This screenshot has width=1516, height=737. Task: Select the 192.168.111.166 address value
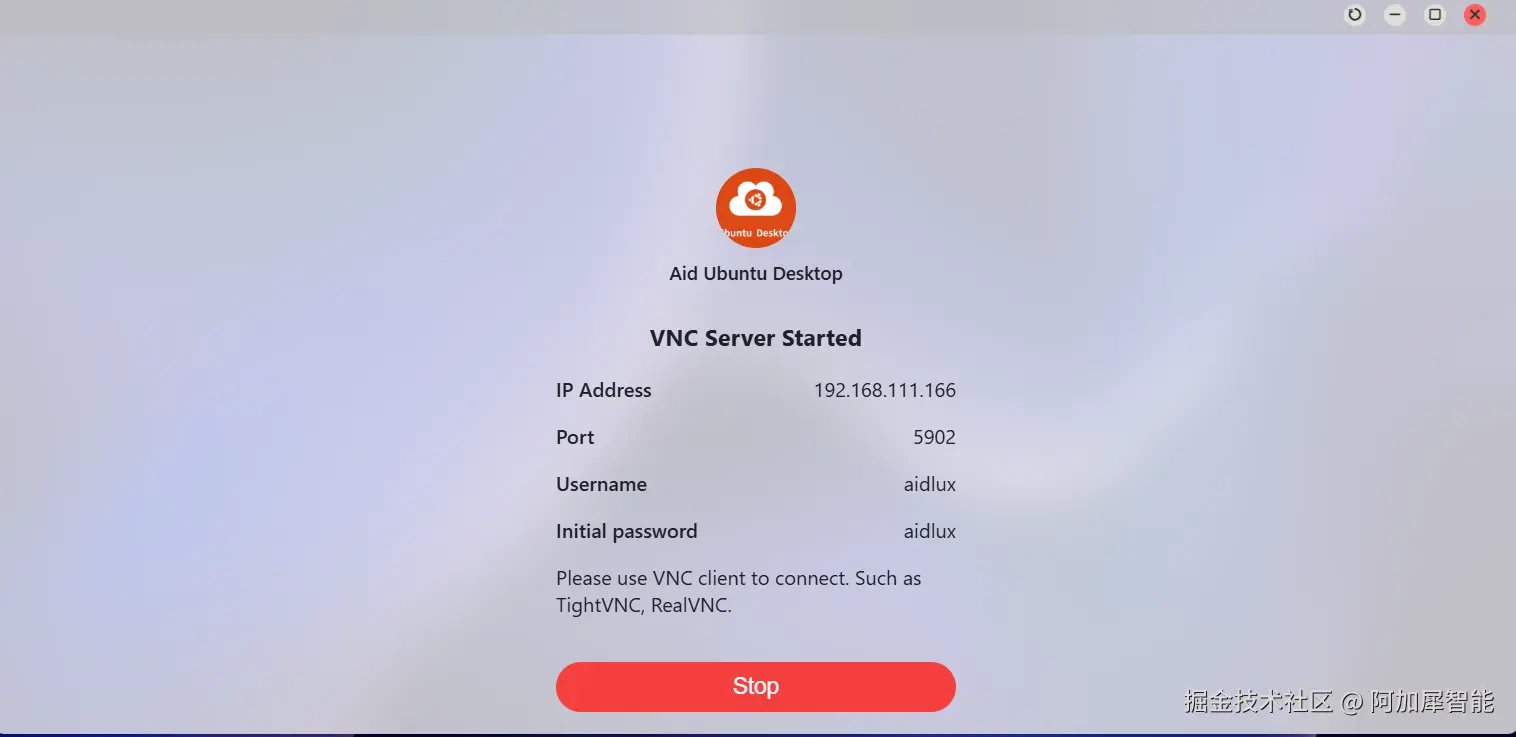pos(885,391)
